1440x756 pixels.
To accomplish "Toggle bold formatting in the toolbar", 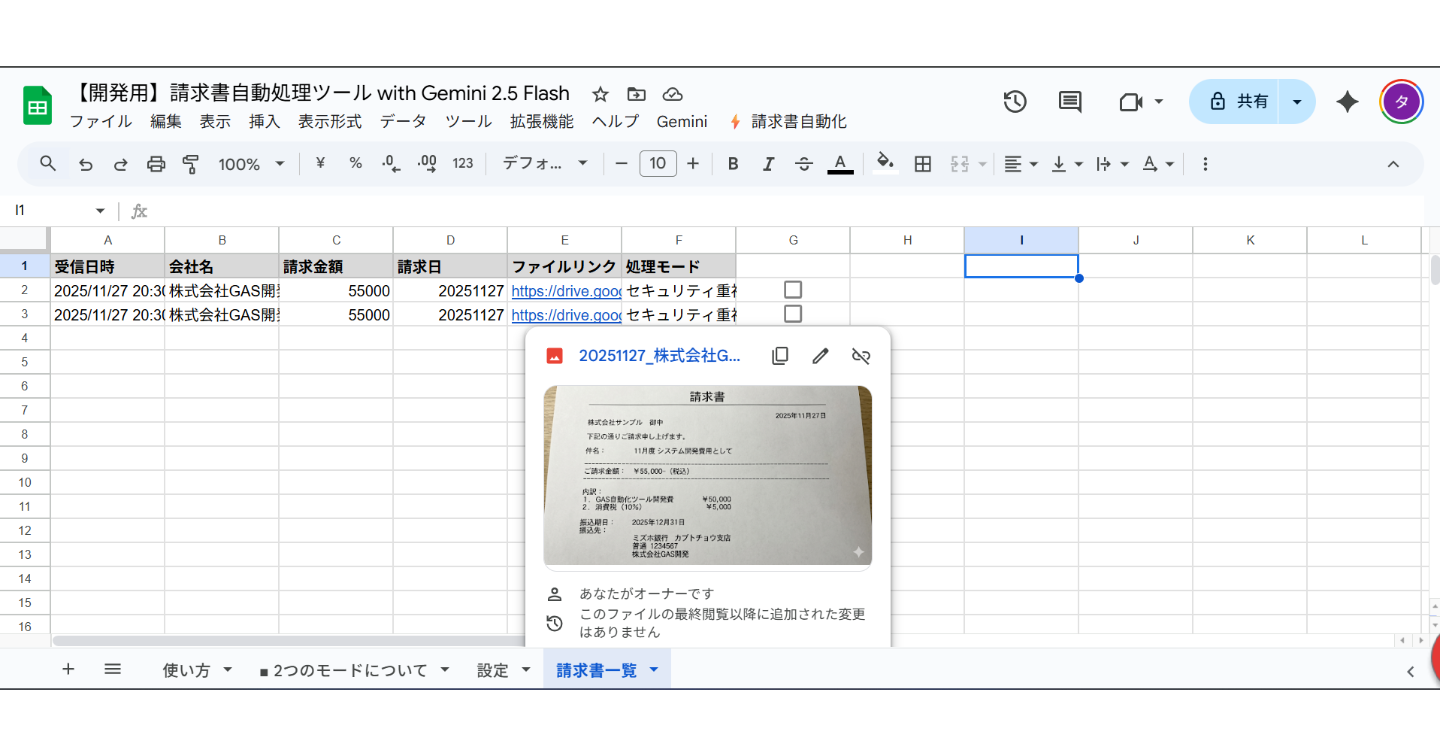I will pyautogui.click(x=733, y=163).
